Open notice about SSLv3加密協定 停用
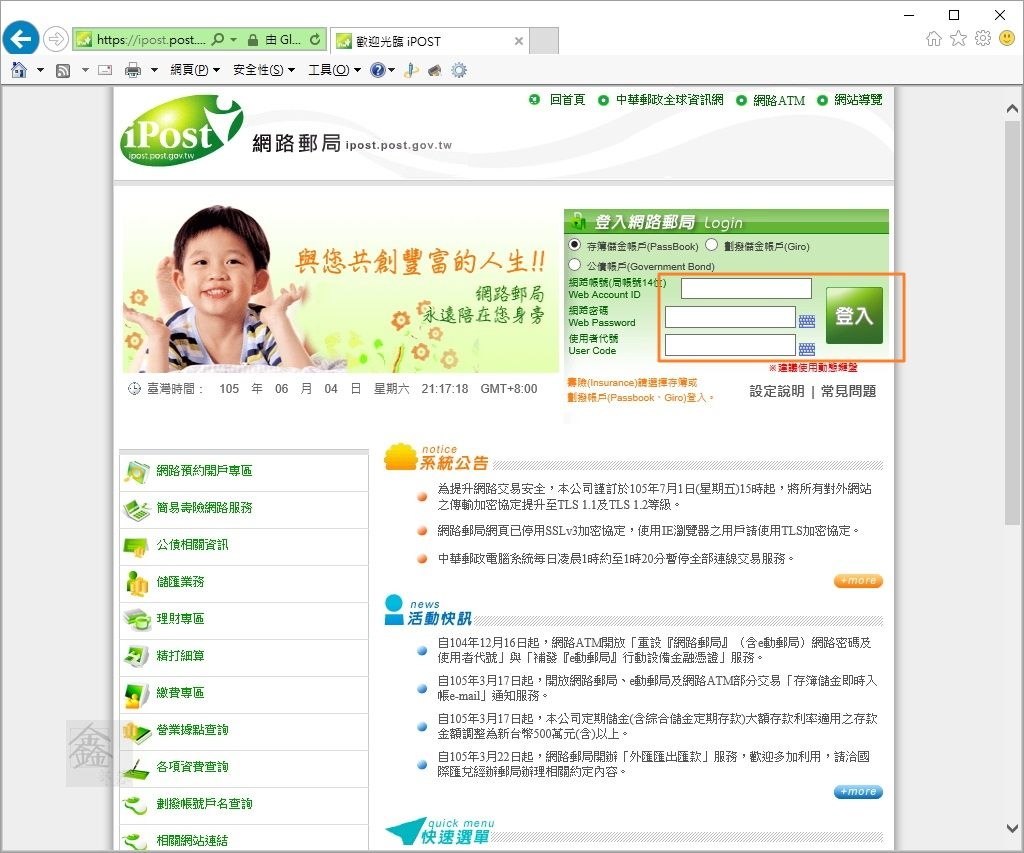This screenshot has height=853, width=1024. [x=649, y=531]
